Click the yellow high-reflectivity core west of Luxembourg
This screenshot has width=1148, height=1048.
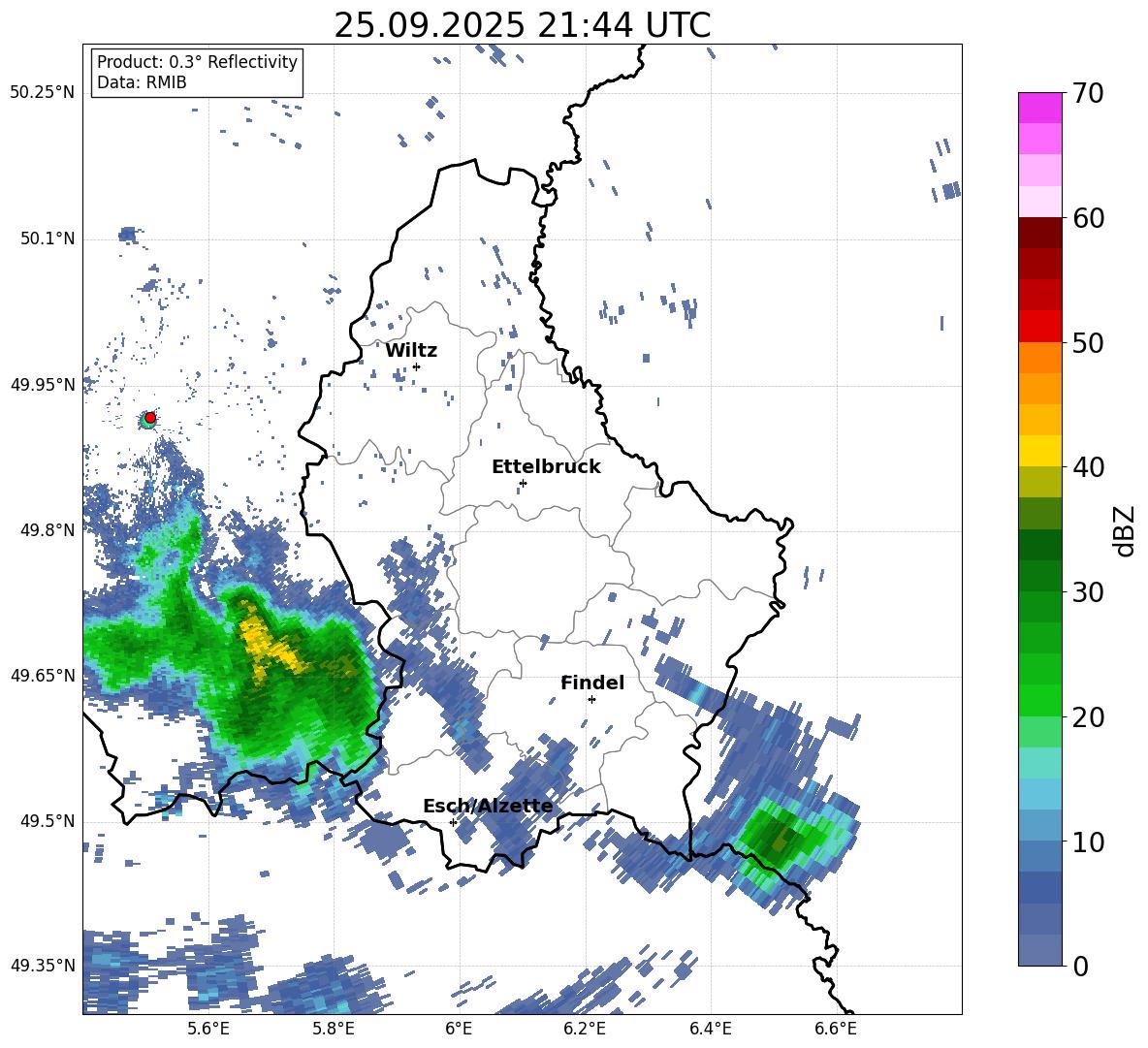point(271,644)
